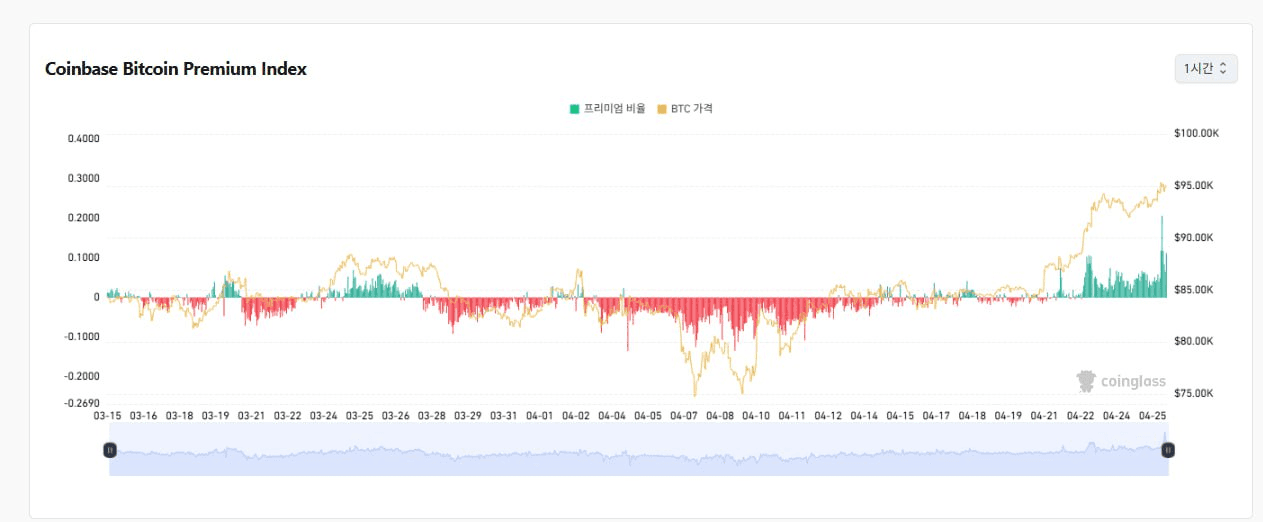
Task: Click the 03-15 date label
Action: (108, 415)
